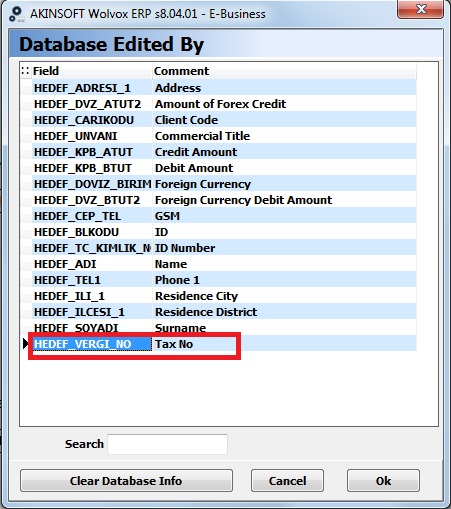The width and height of the screenshot is (451, 509).
Task: Click the AKINSOFT app icon in title bar
Action: (x=16, y=14)
